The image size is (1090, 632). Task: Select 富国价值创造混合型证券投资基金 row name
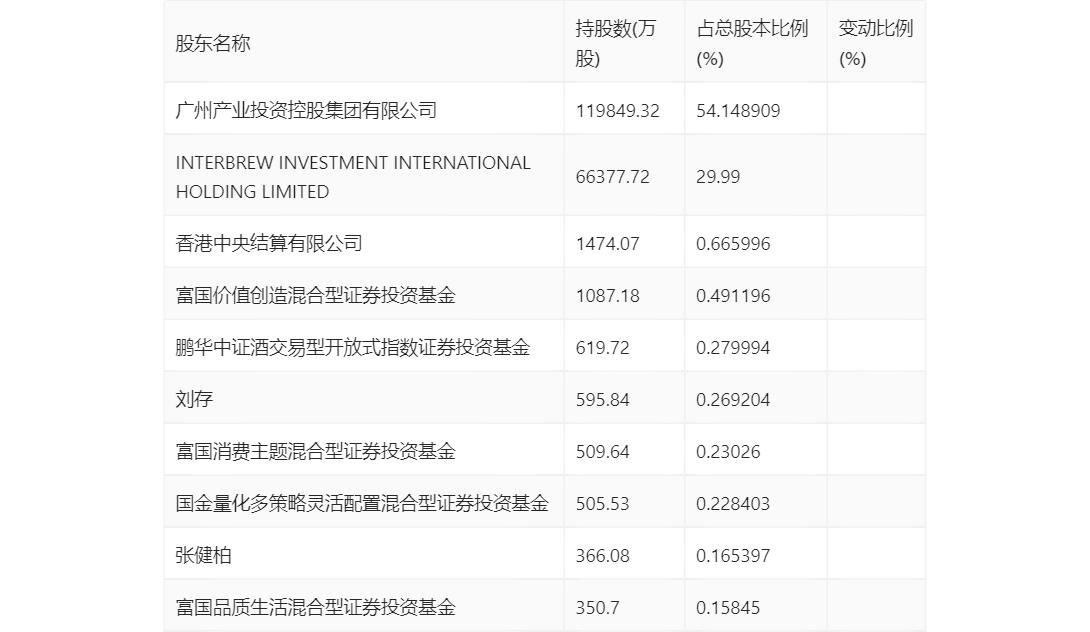pyautogui.click(x=316, y=295)
